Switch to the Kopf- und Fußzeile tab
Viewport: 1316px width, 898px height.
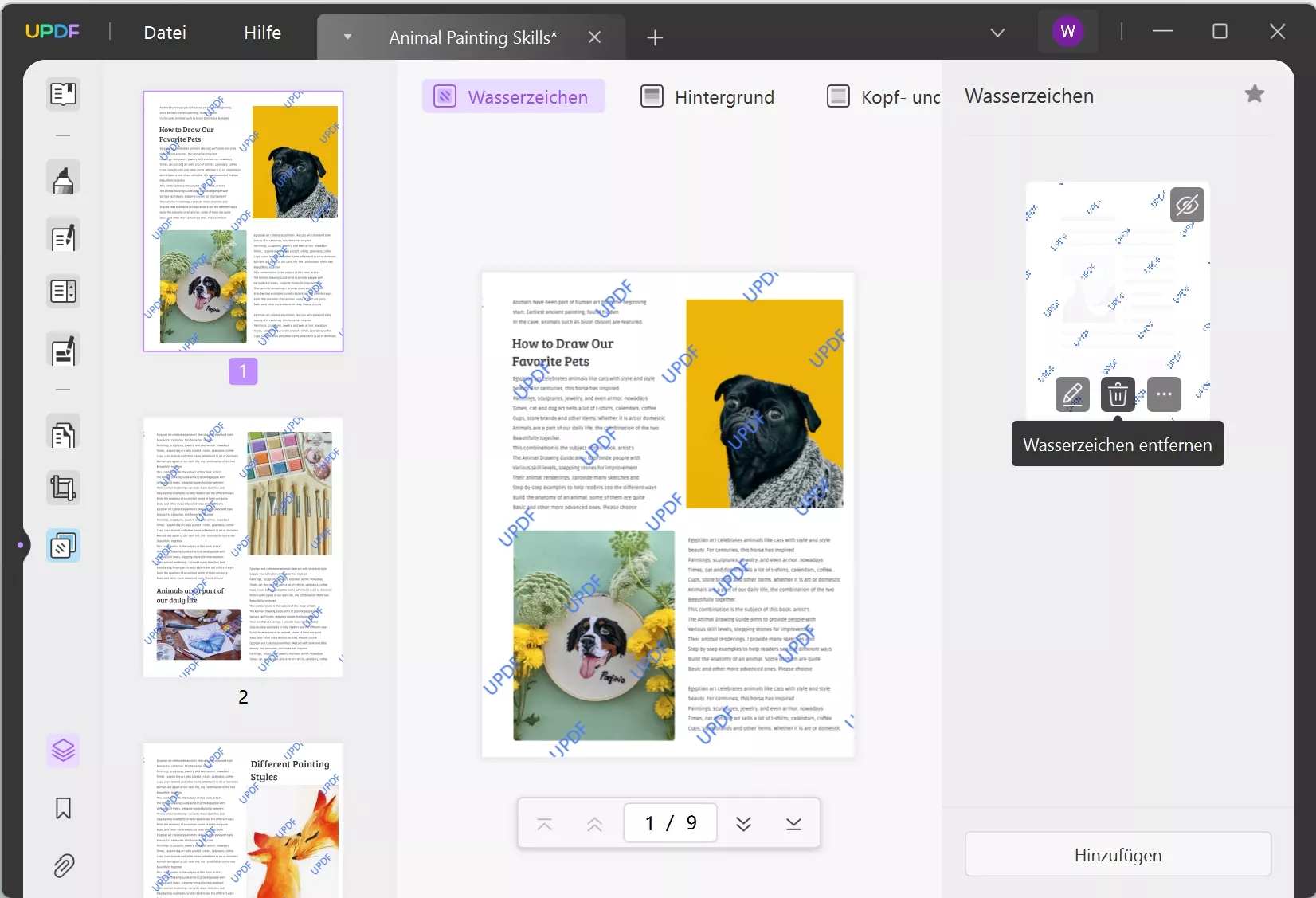tap(883, 96)
